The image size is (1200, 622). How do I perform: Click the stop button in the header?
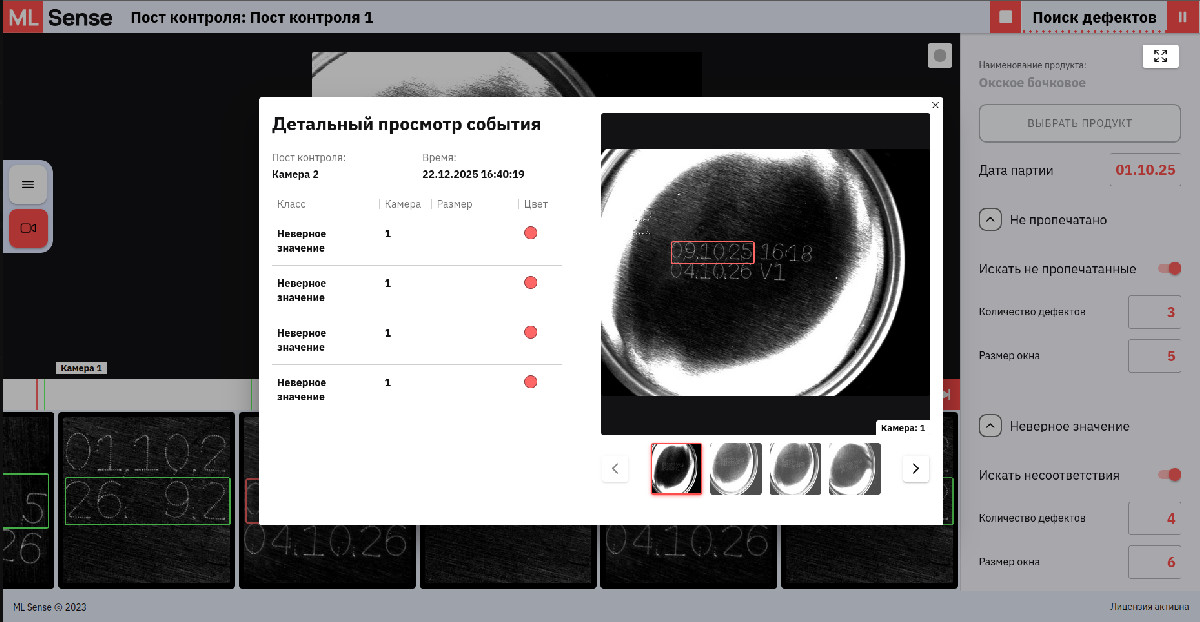(1006, 17)
